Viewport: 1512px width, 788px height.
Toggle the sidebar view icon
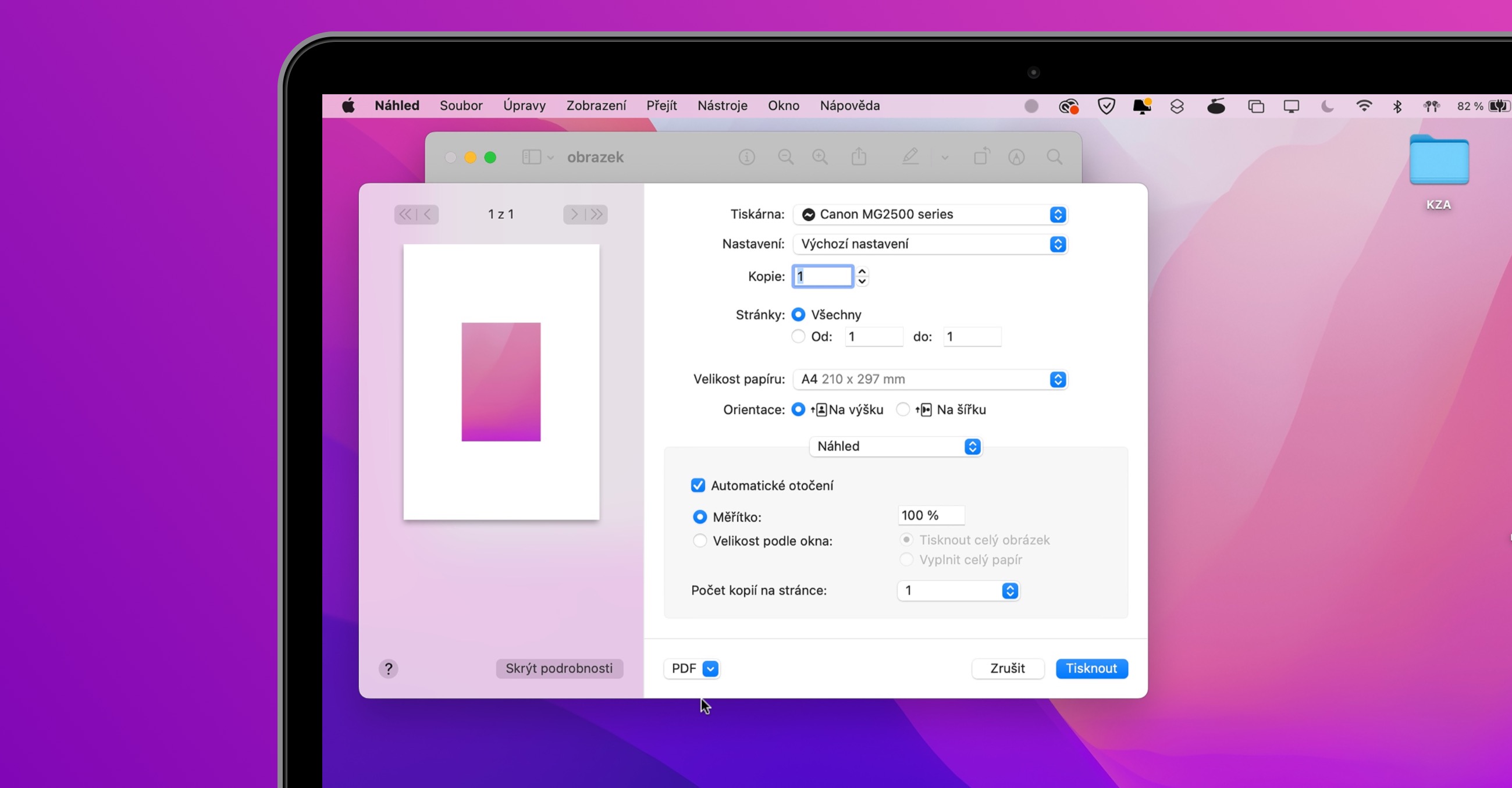[x=531, y=156]
